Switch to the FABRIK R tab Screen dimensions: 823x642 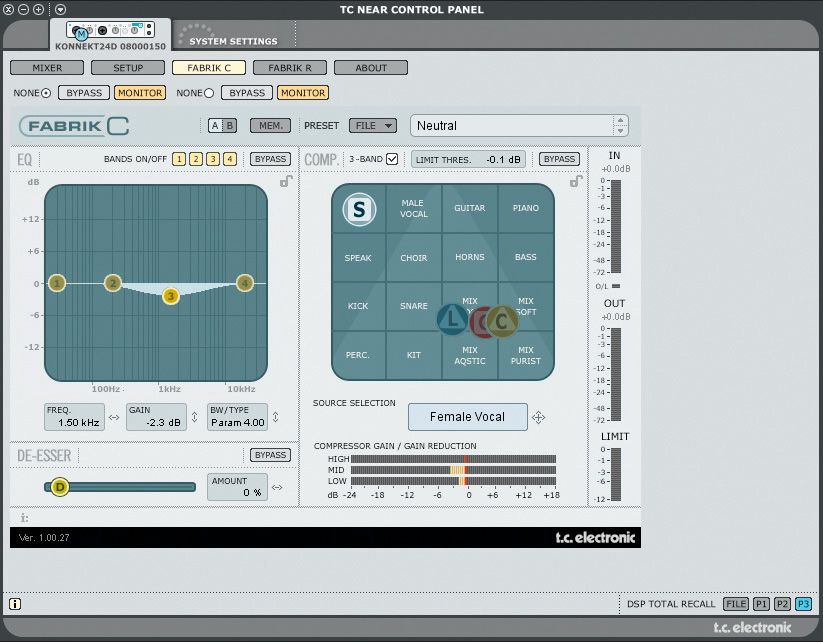(290, 68)
